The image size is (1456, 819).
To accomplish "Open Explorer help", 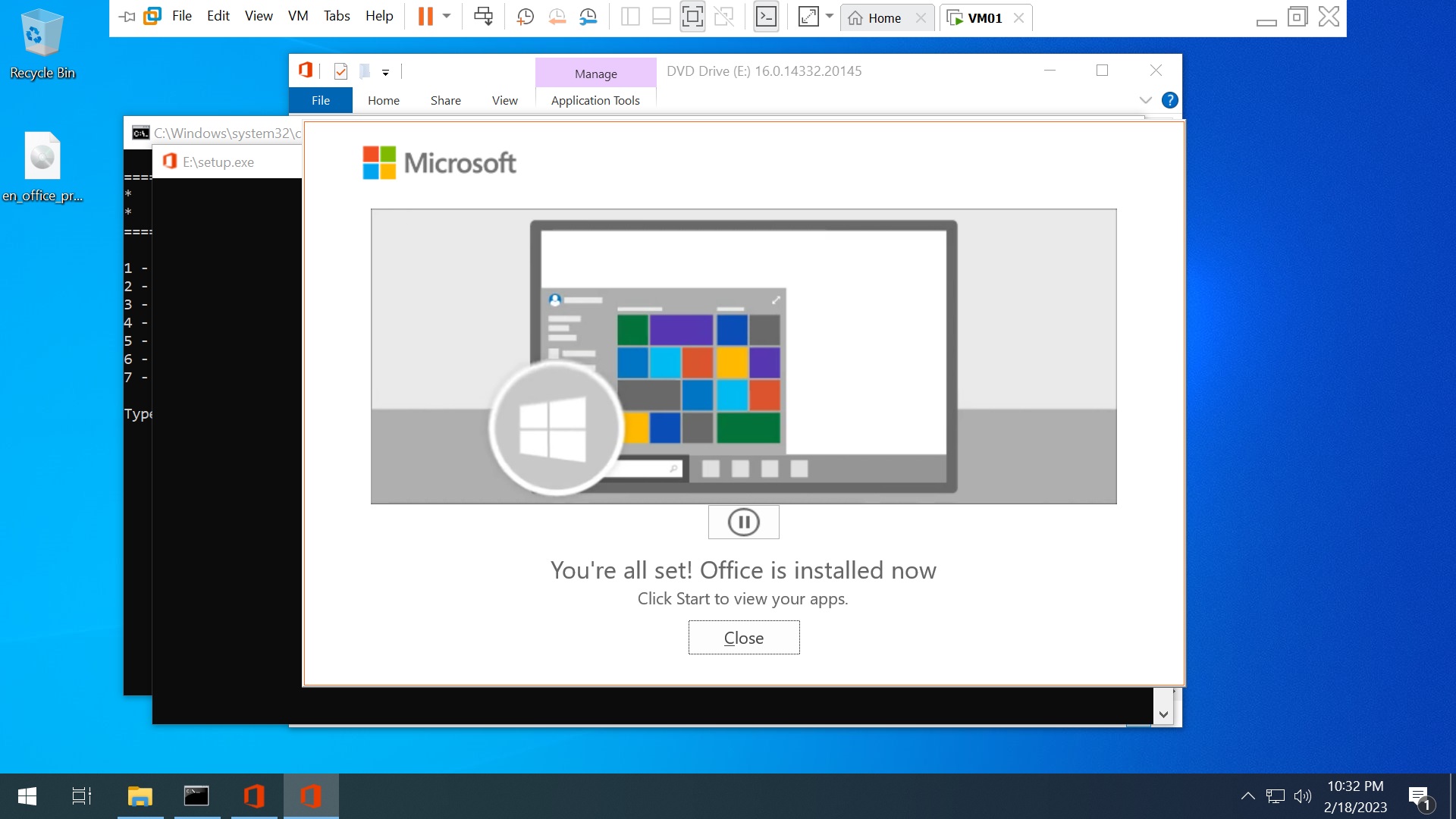I will point(1170,100).
